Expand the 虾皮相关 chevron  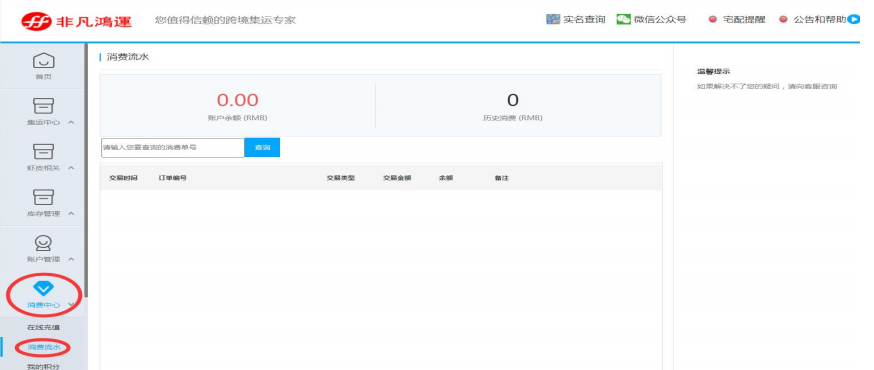point(71,168)
